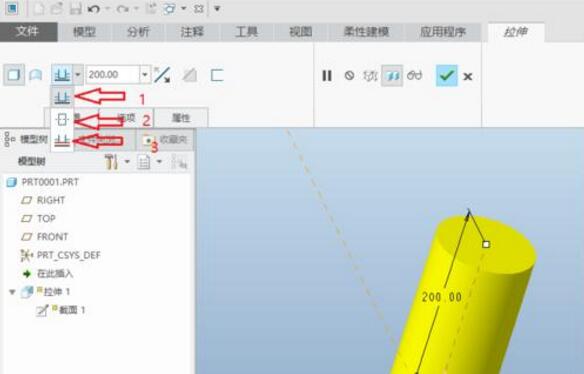The image size is (584, 374).
Task: Open the Windows list dropdown arrow
Action: pos(183,8)
